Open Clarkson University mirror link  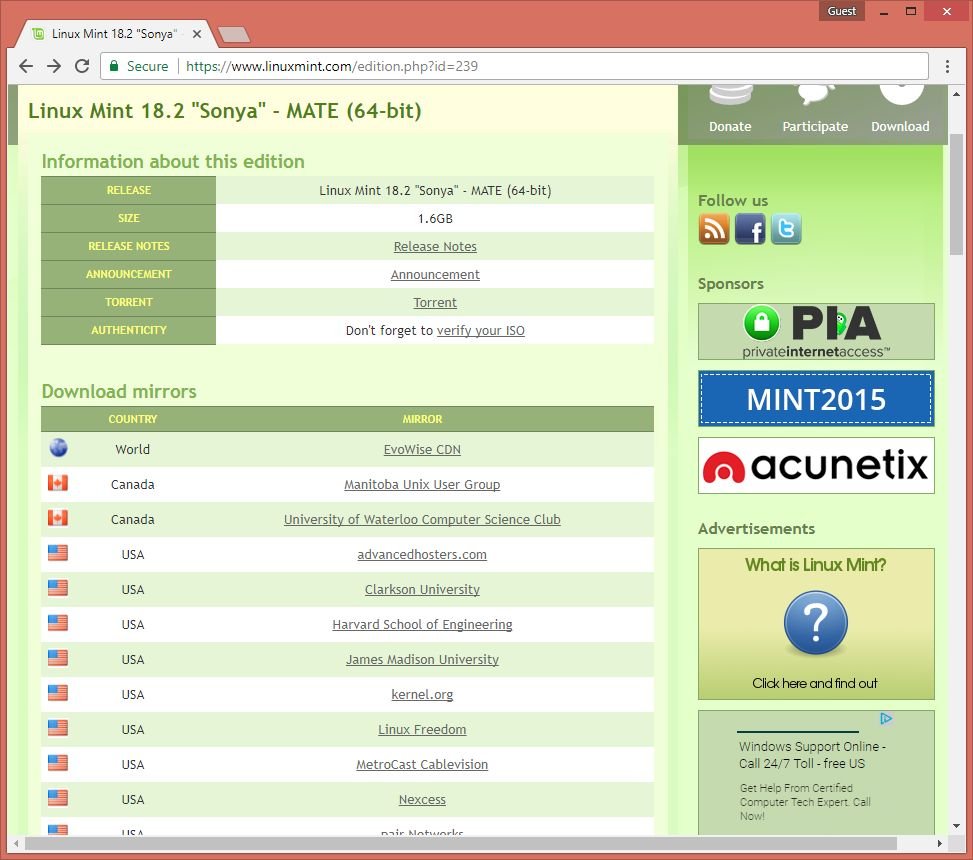point(422,589)
